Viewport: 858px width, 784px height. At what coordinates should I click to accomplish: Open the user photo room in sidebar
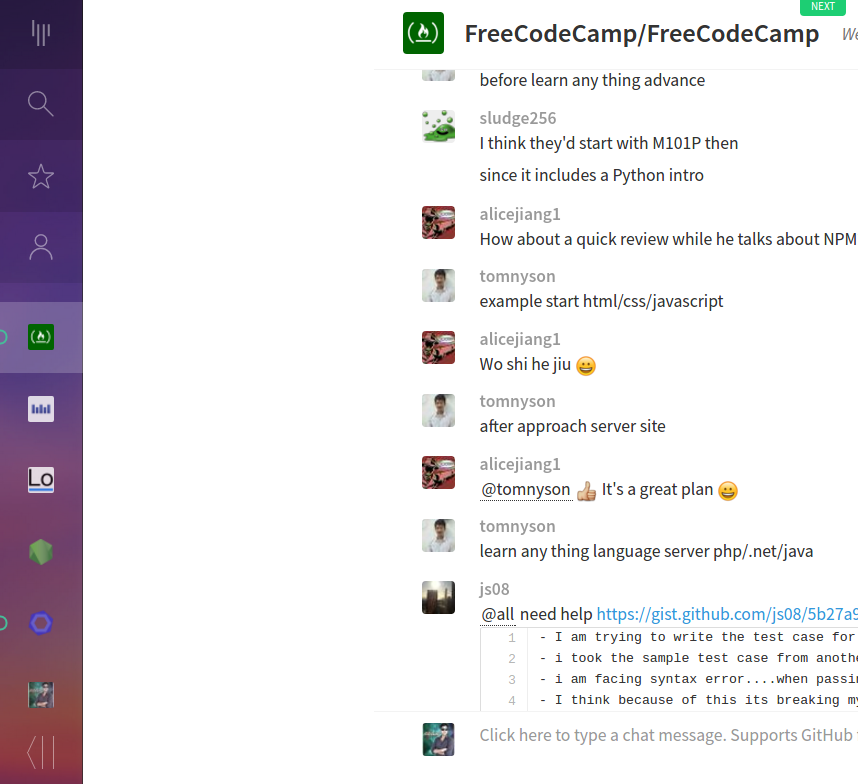(41, 695)
